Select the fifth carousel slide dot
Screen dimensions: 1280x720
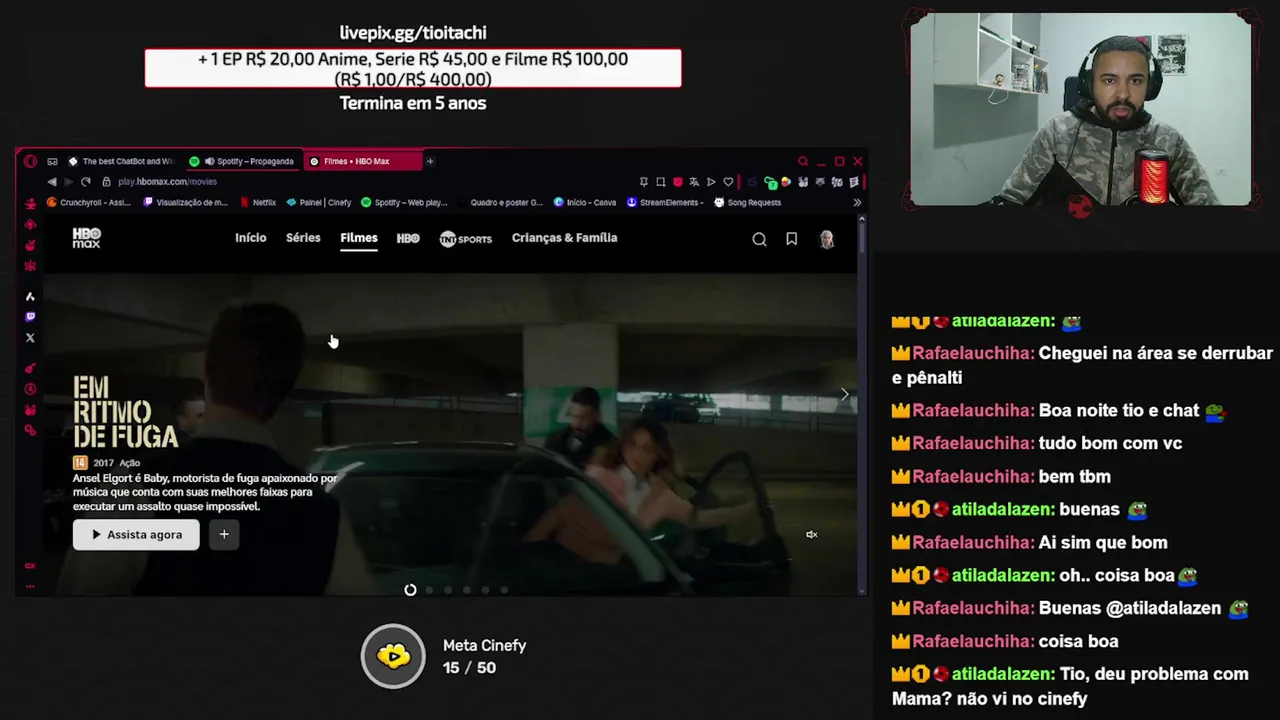(x=486, y=590)
